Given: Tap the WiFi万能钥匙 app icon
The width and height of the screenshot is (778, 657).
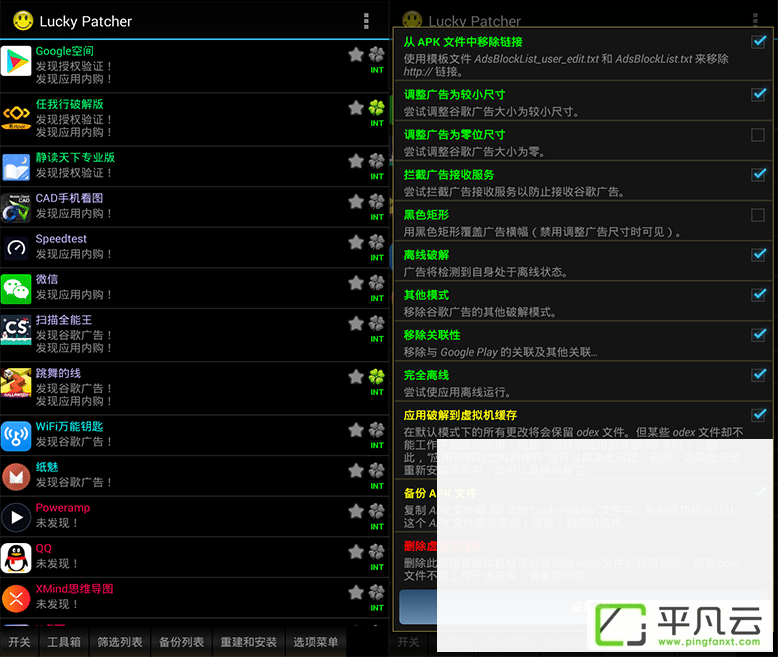Looking at the screenshot, I should [16, 436].
